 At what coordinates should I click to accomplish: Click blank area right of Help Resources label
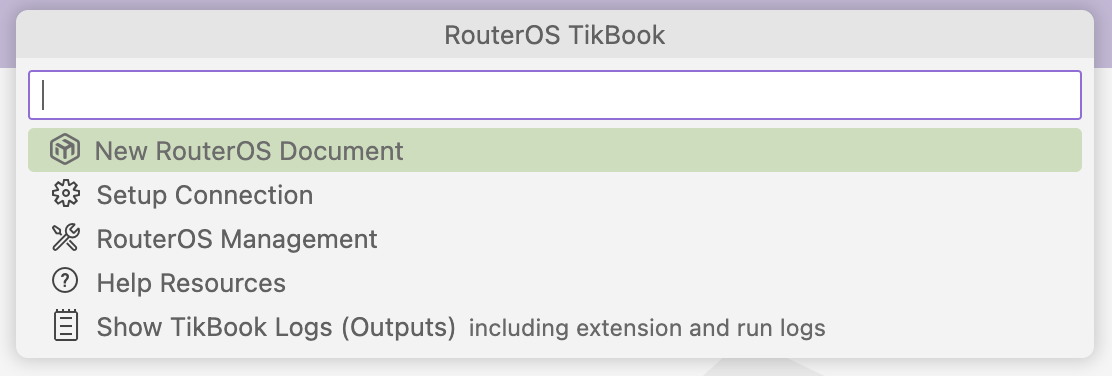point(681,282)
